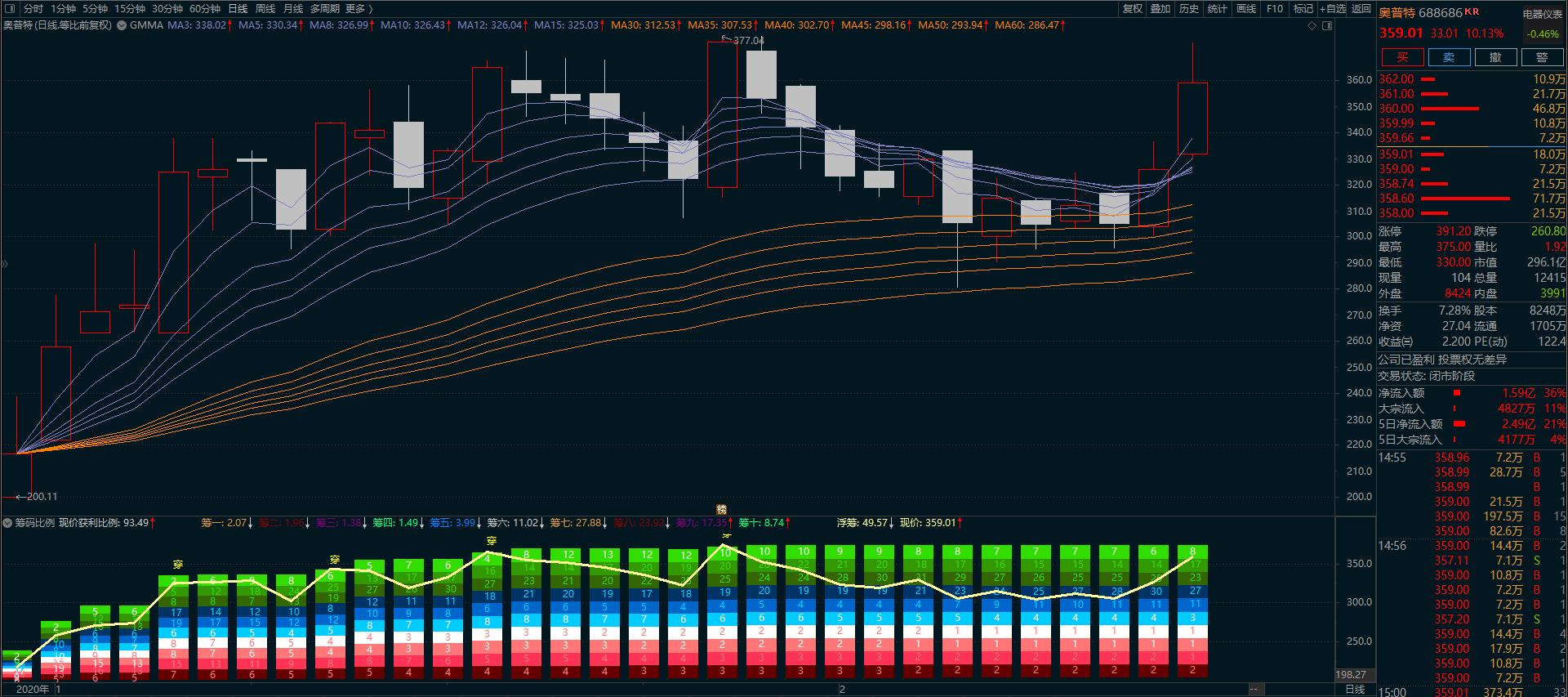Switch to the 60分钟 period tab
Viewport: 1568px width, 697px height.
click(205, 9)
